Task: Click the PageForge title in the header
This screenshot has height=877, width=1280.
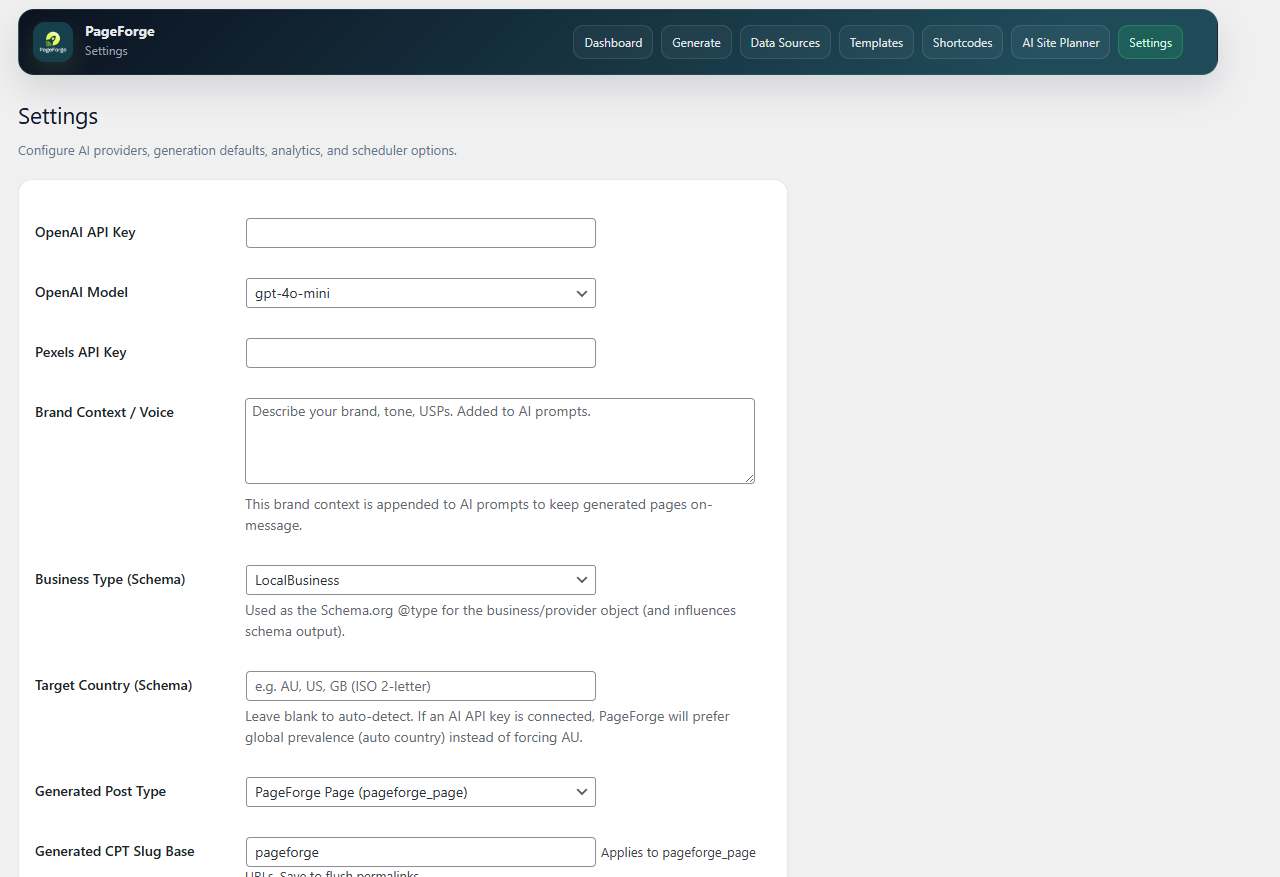Action: click(120, 31)
